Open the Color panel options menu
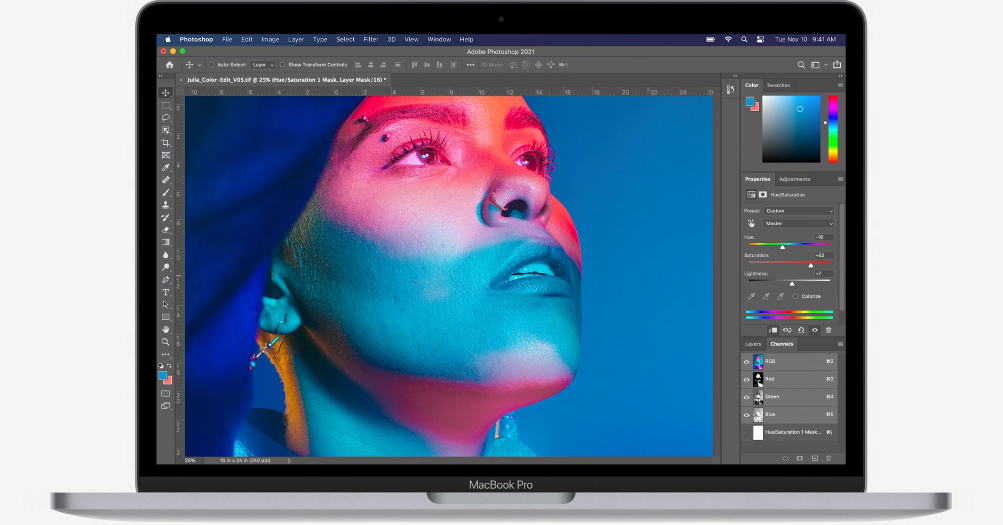This screenshot has width=1003, height=525. (840, 85)
